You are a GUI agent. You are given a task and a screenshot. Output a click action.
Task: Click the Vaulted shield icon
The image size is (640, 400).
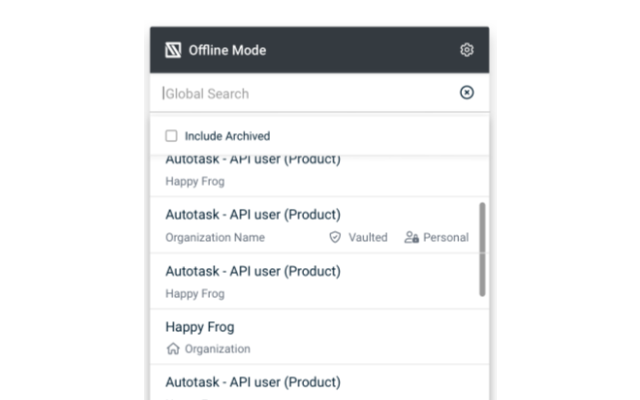pyautogui.click(x=335, y=237)
